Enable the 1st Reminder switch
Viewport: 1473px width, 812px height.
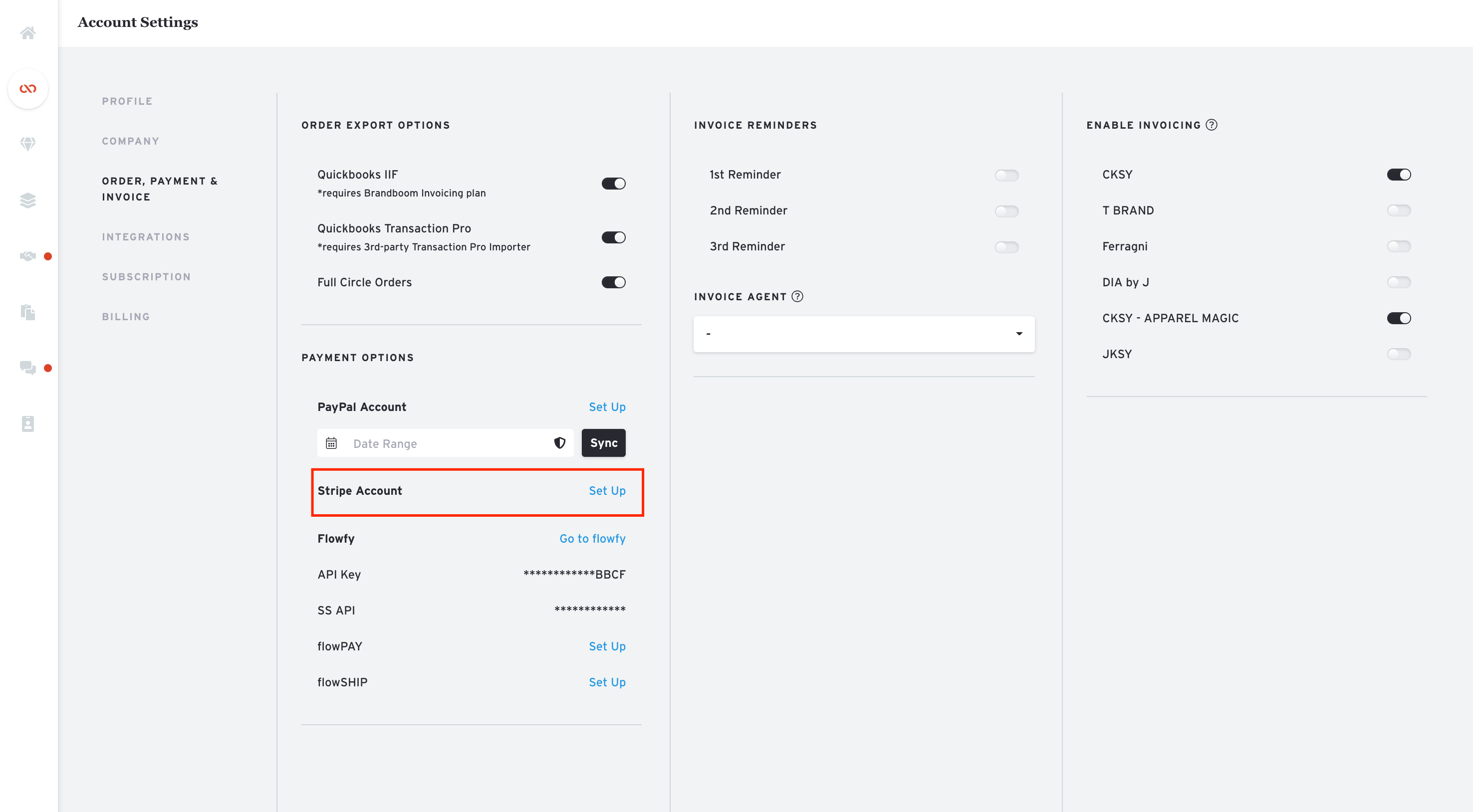(1006, 175)
